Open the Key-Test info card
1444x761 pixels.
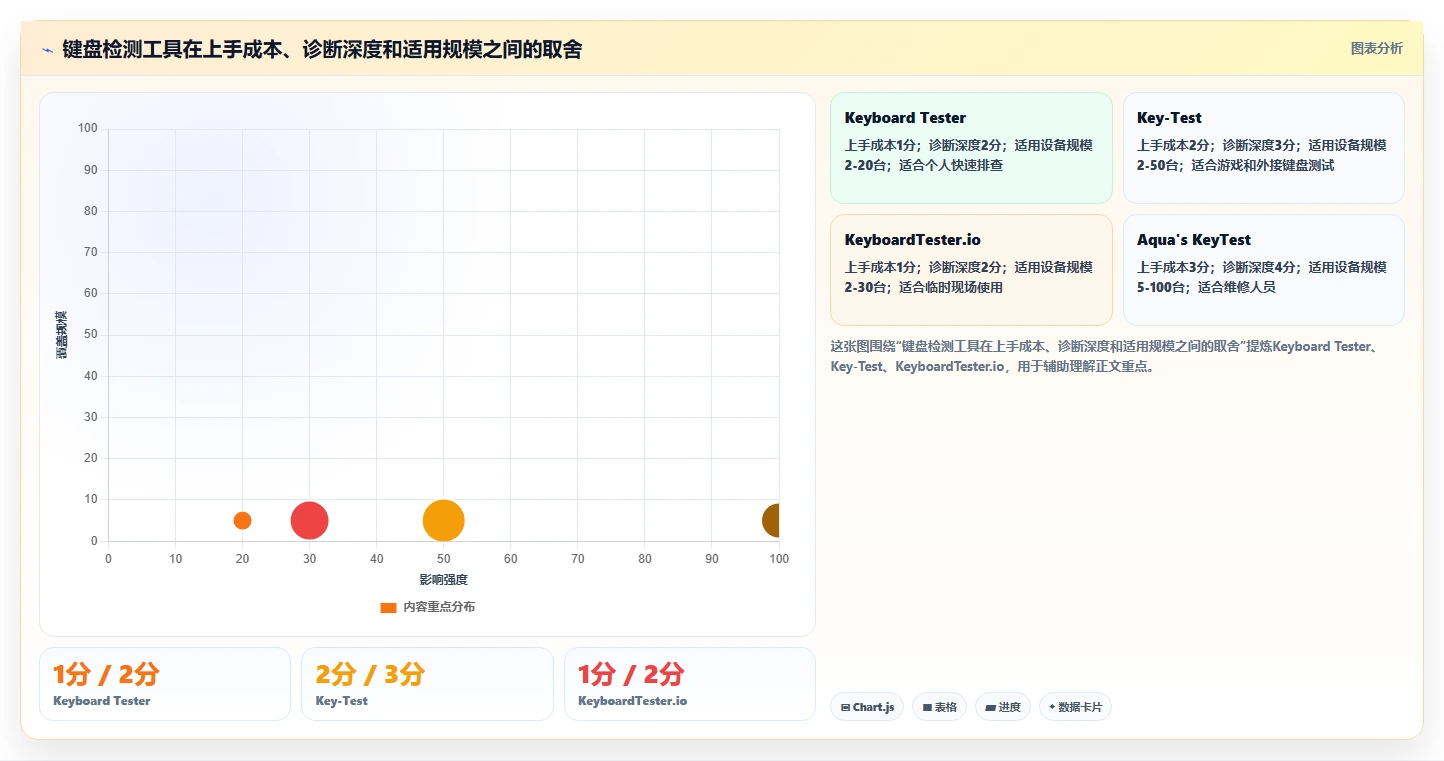click(1264, 148)
